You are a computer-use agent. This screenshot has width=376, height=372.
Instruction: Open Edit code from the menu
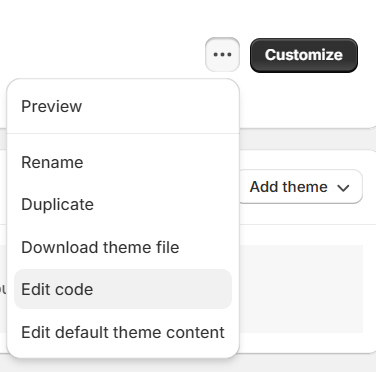(x=123, y=289)
